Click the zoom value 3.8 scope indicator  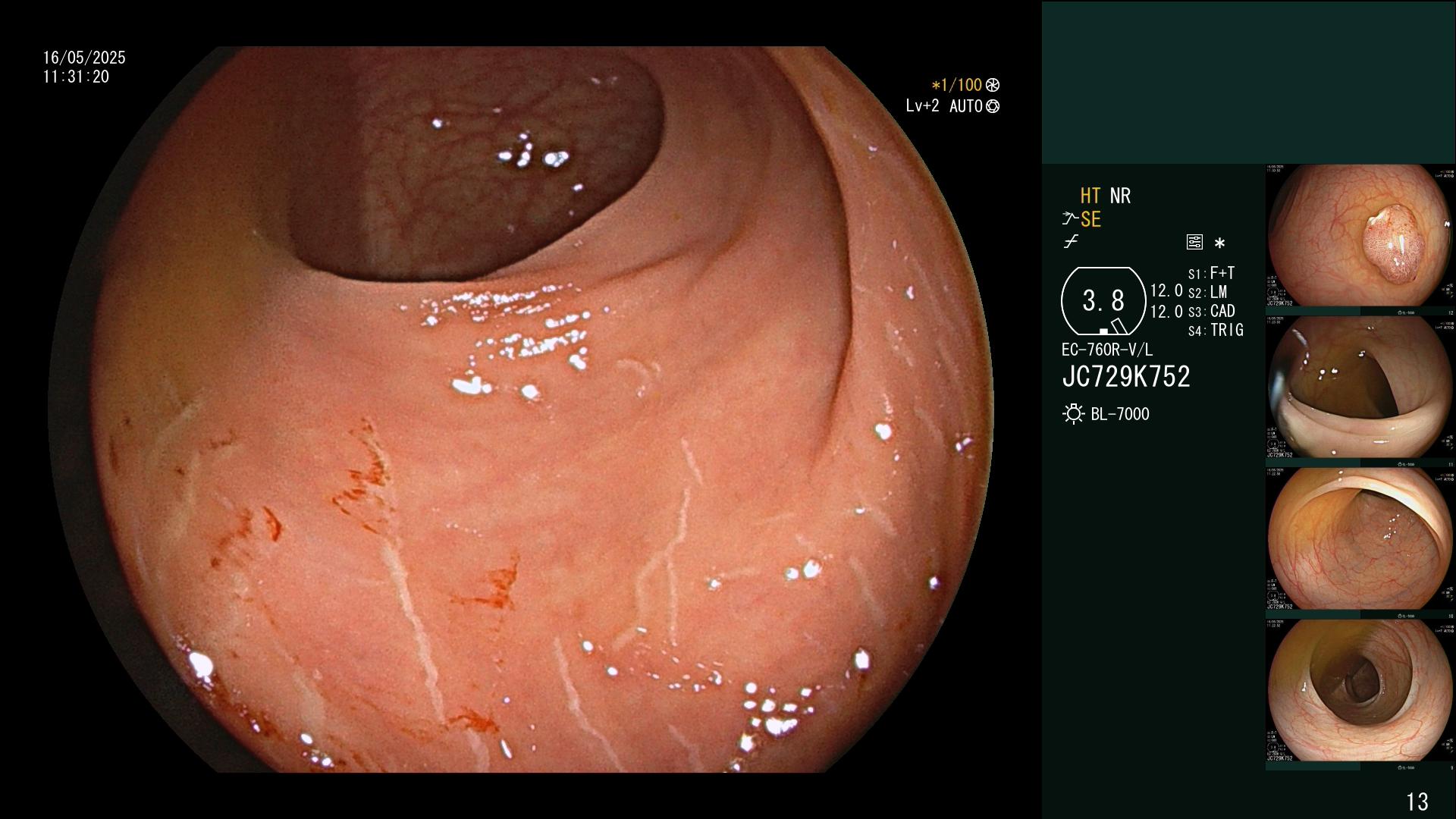1103,301
